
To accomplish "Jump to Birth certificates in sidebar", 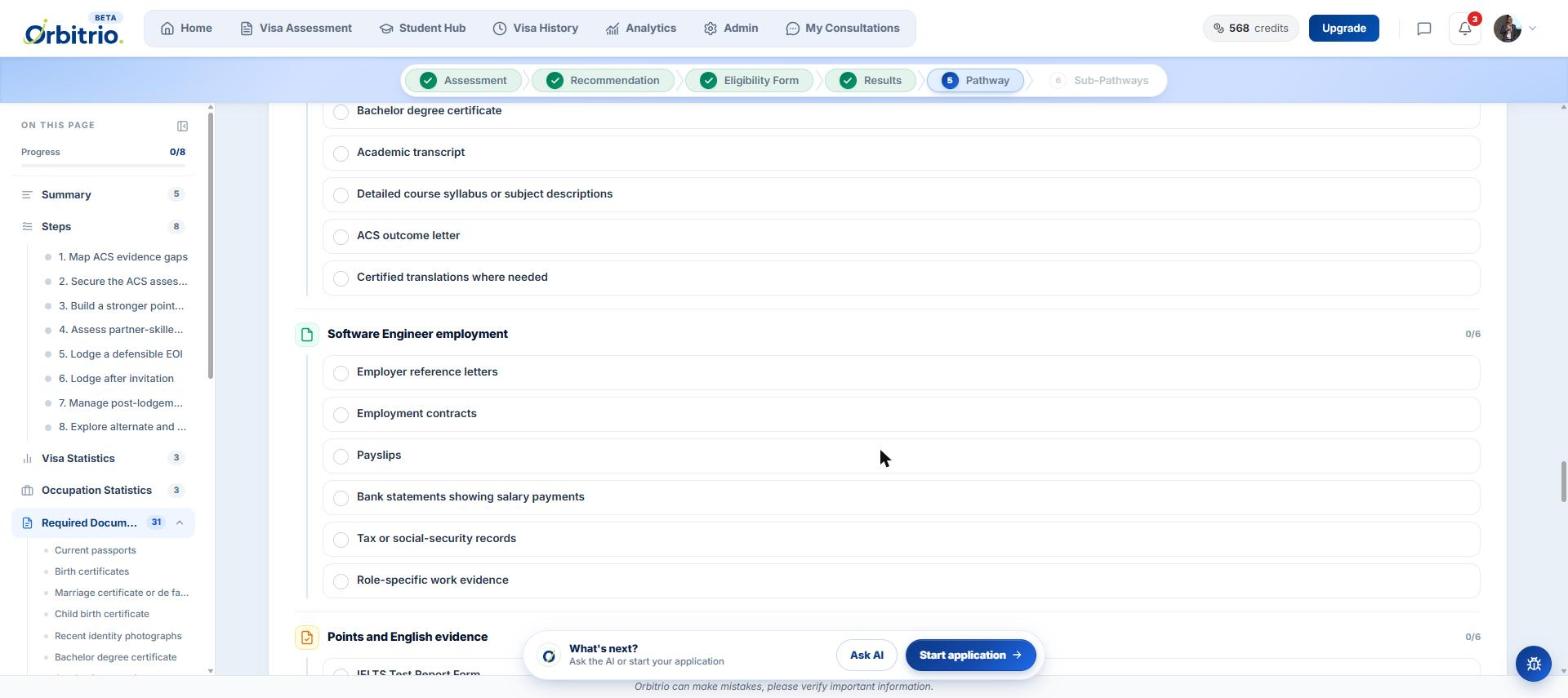I will [x=91, y=572].
